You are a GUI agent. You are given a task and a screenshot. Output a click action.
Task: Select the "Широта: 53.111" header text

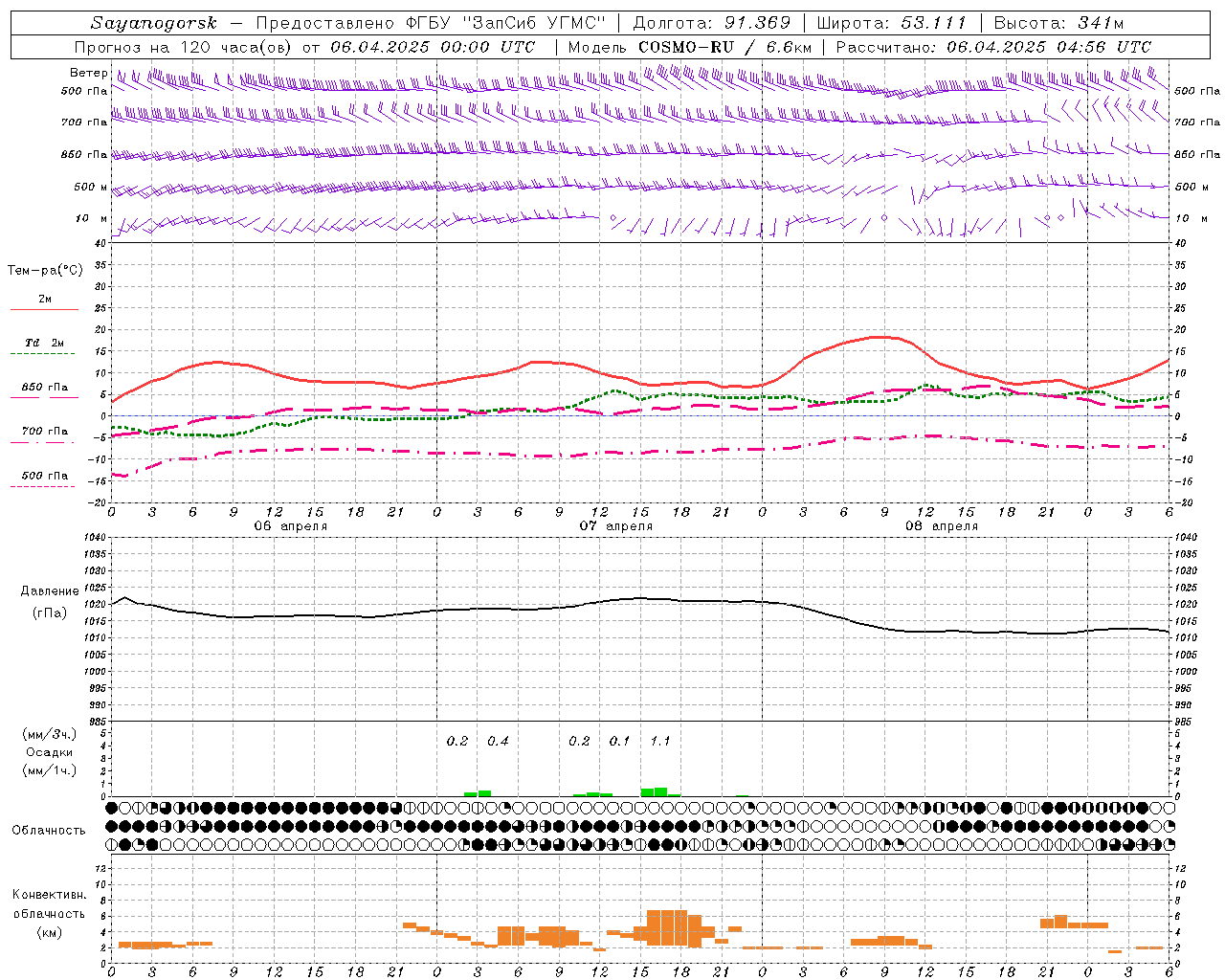point(891,23)
